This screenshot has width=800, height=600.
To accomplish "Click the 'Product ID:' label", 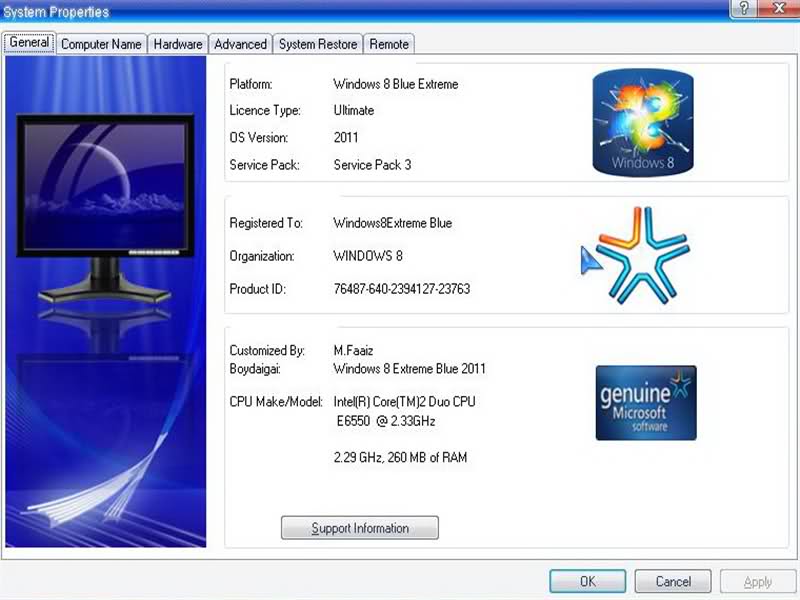I will (x=257, y=289).
